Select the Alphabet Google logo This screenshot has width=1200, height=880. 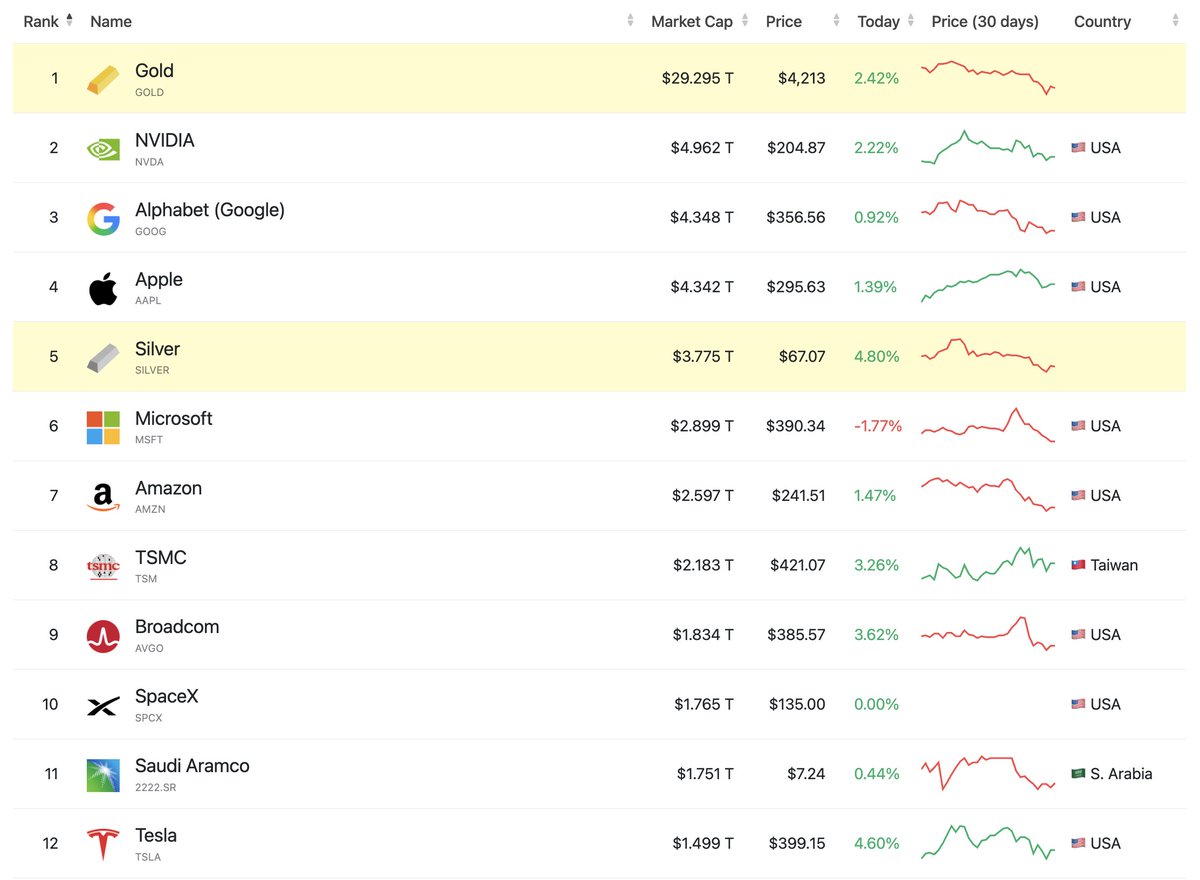pos(103,218)
